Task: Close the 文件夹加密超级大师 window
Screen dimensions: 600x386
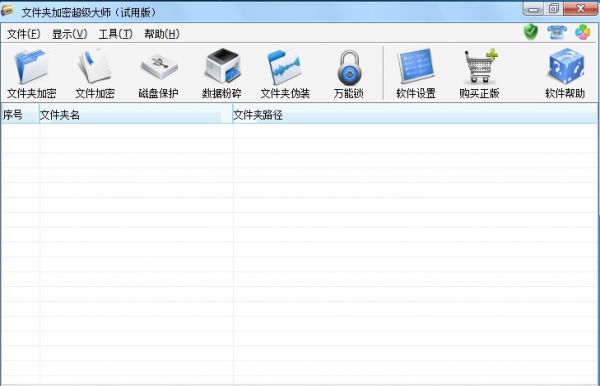Action: tap(580, 9)
